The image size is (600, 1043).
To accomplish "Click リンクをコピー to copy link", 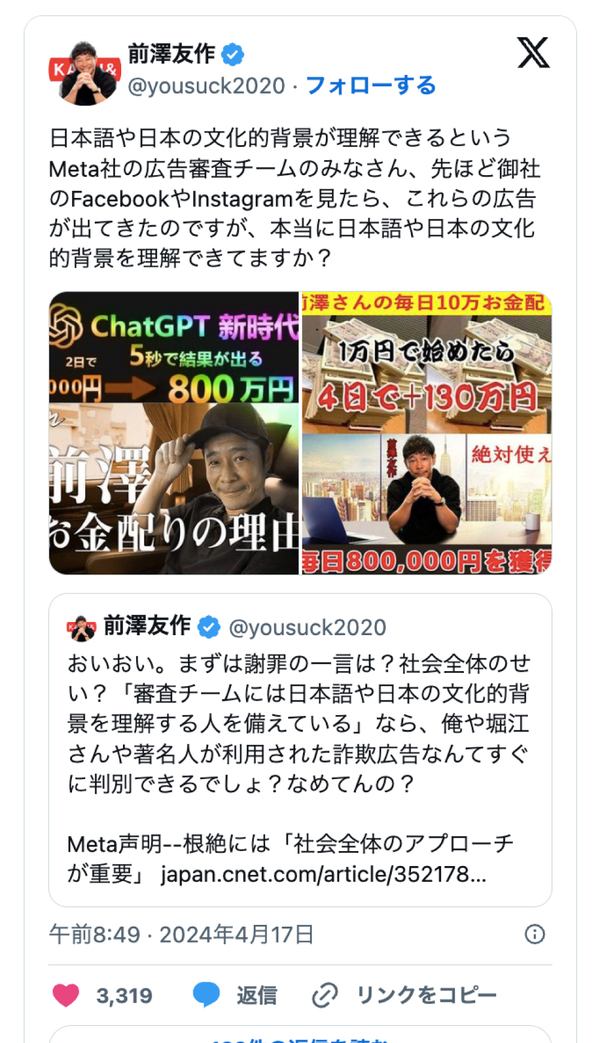I will pos(426,996).
